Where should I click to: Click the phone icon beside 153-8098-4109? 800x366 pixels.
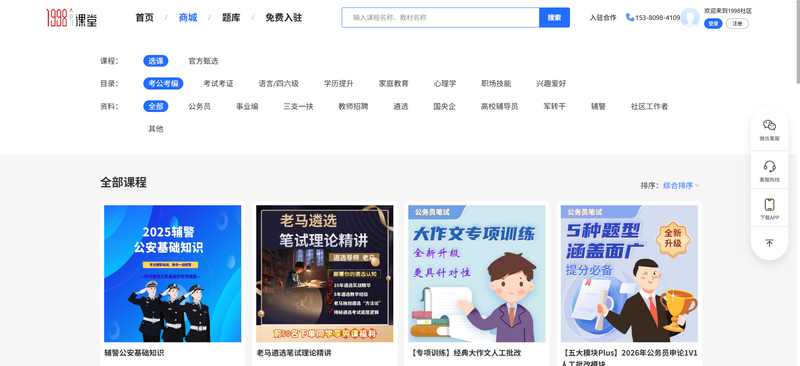coord(630,17)
